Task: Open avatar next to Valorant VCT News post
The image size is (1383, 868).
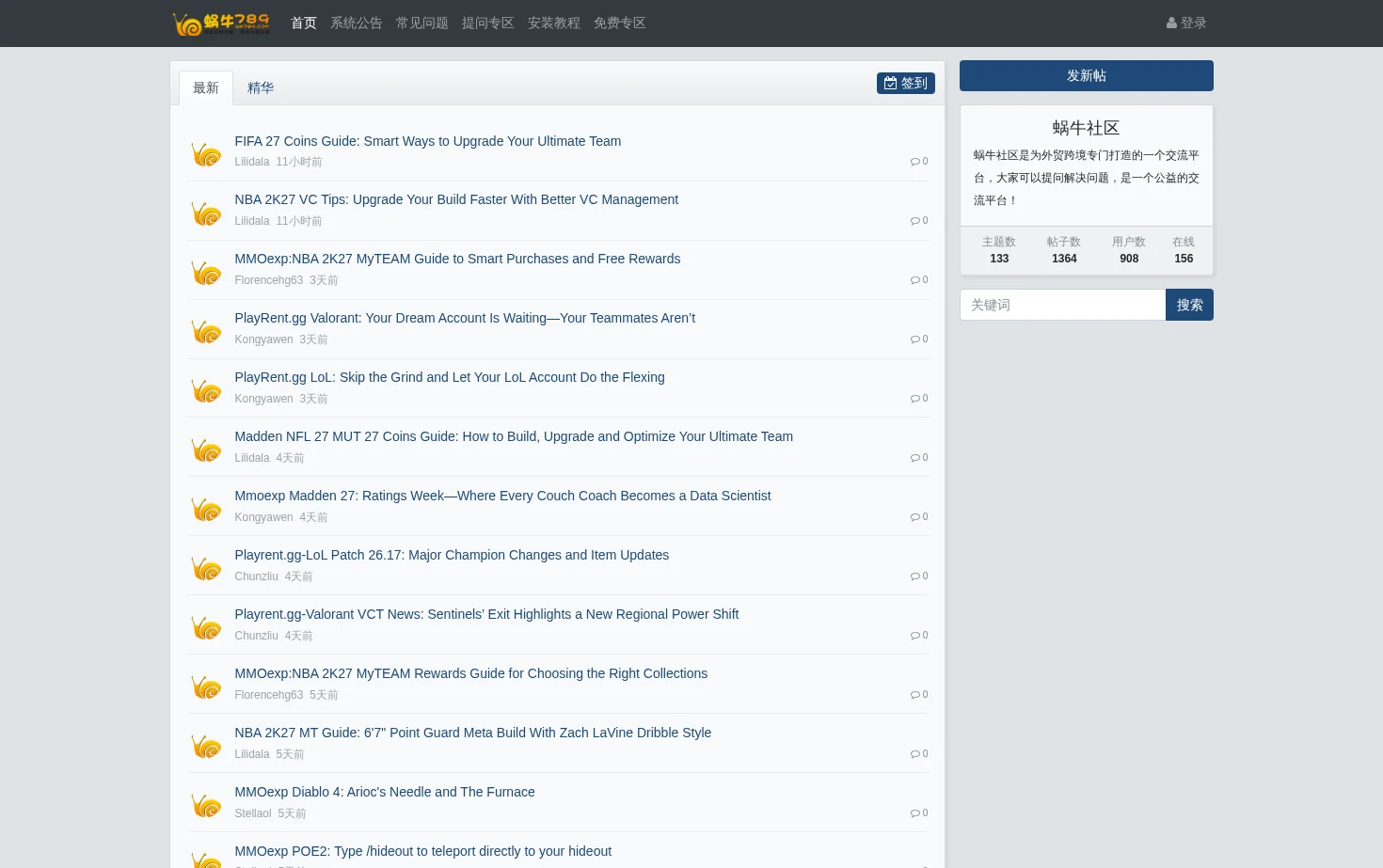Action: coord(206,627)
